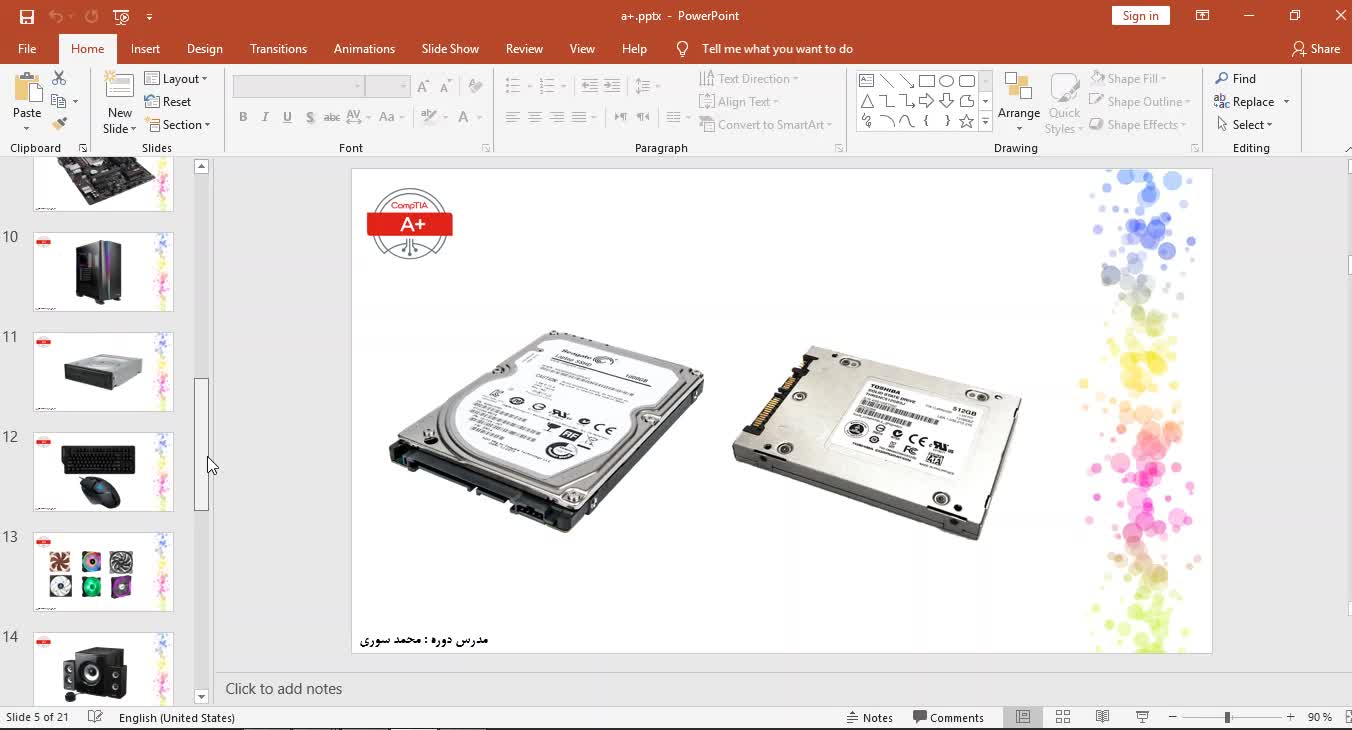Click the Paste icon in Clipboard group
This screenshot has width=1352, height=730.
27,90
